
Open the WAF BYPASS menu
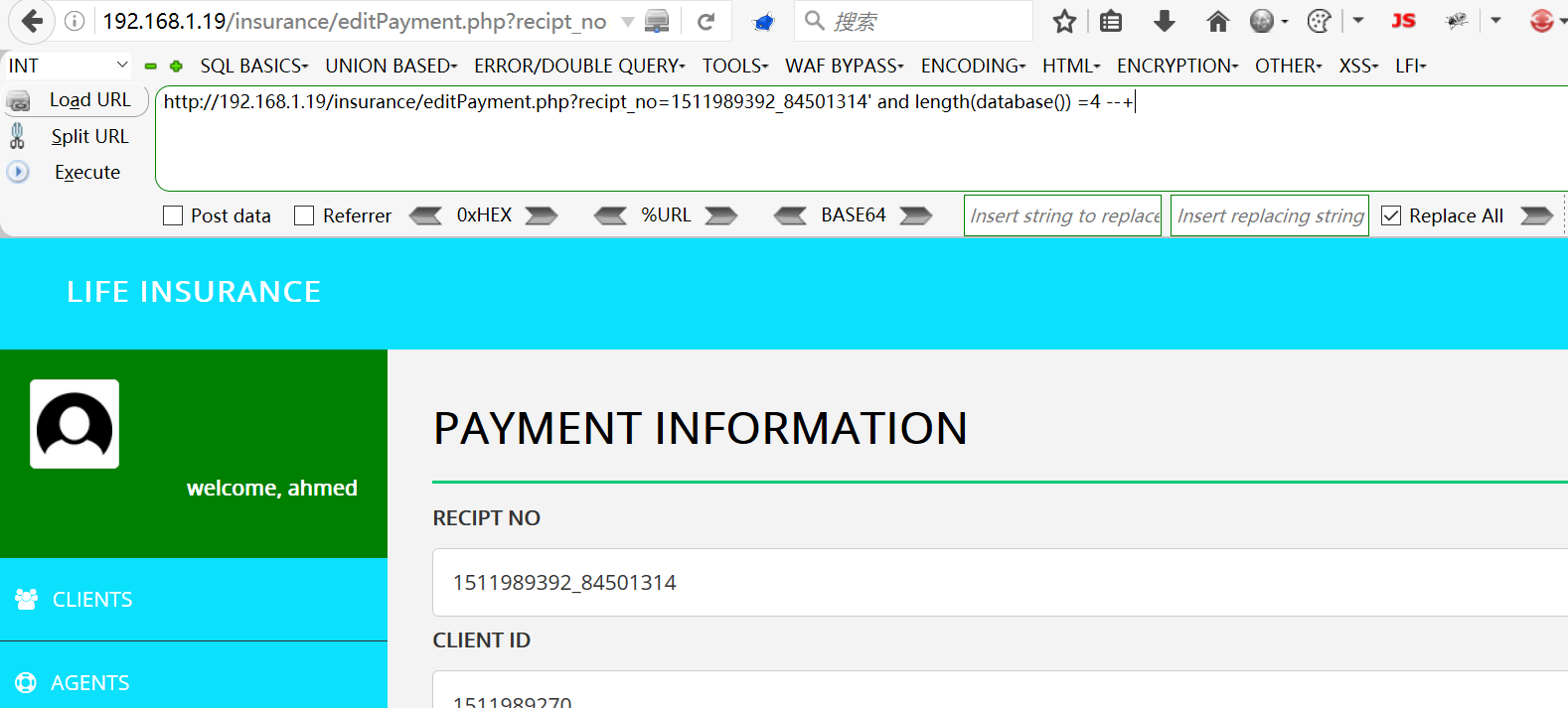(845, 66)
